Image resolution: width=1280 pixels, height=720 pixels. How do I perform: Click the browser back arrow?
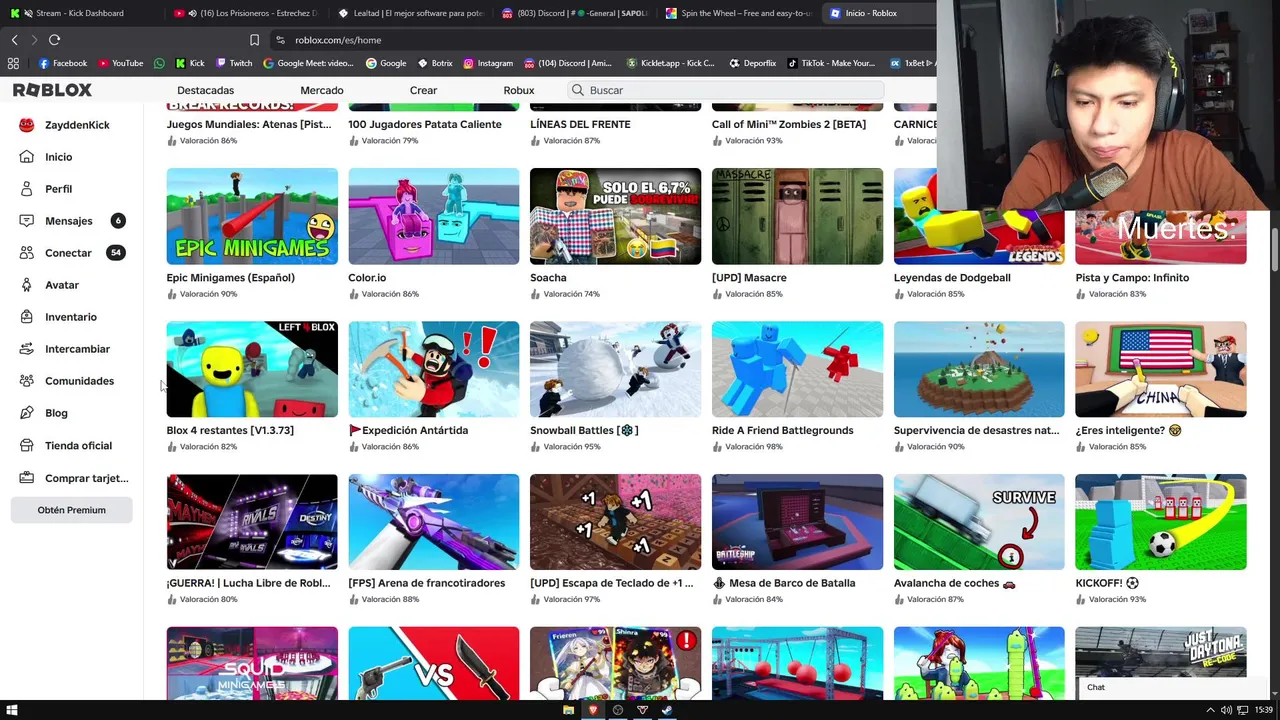14,40
